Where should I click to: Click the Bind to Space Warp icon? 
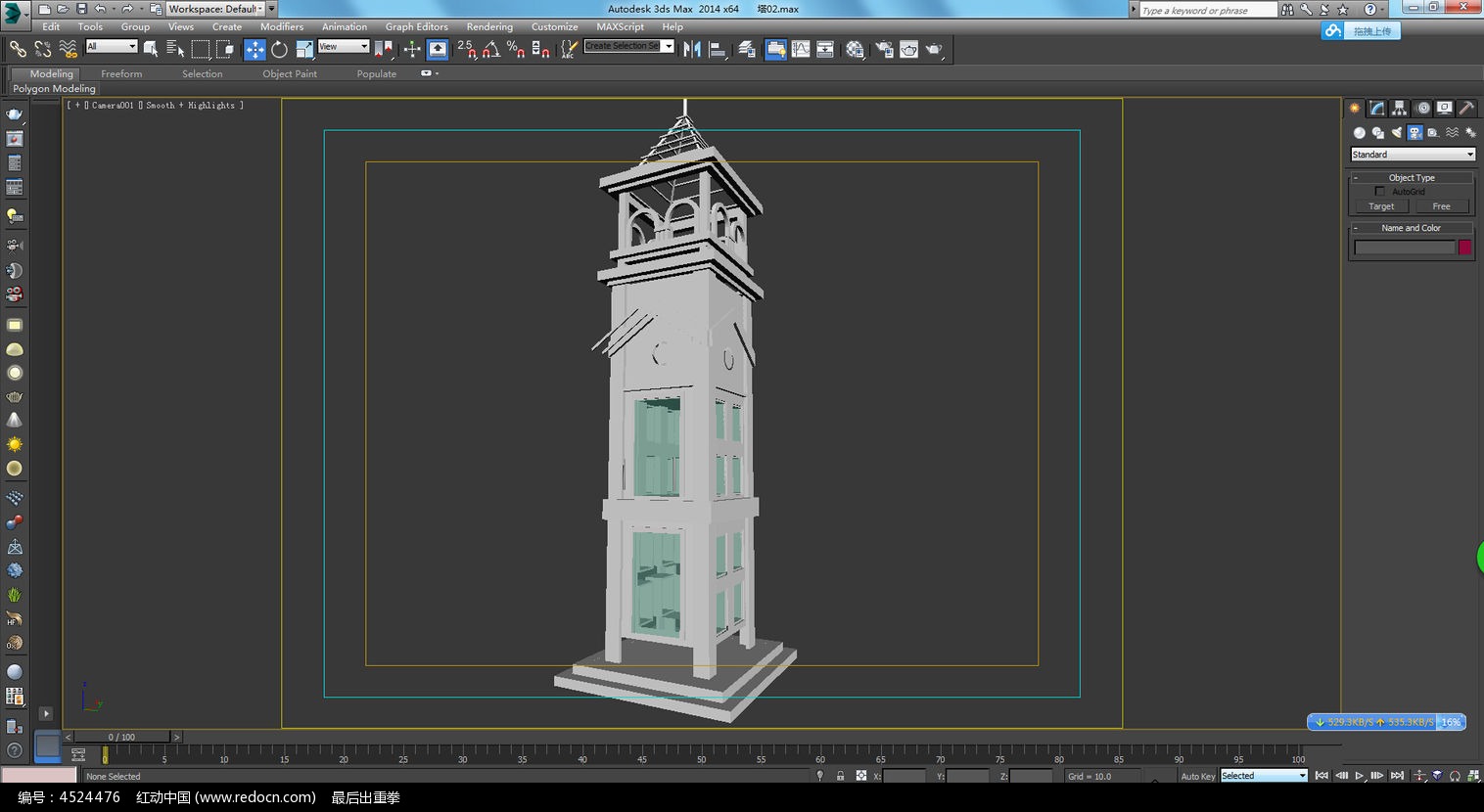(68, 49)
